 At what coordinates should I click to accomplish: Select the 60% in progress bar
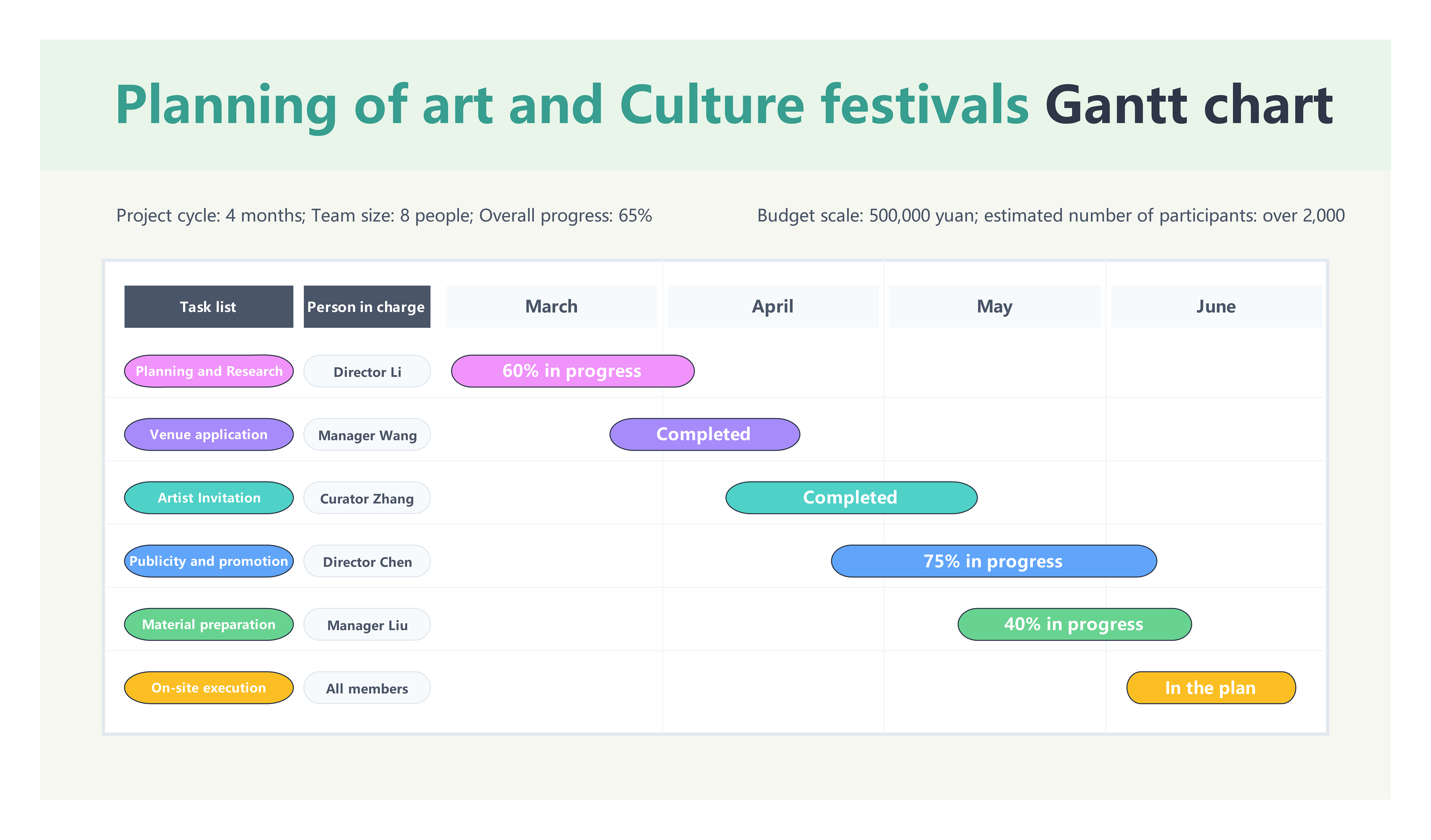point(572,371)
